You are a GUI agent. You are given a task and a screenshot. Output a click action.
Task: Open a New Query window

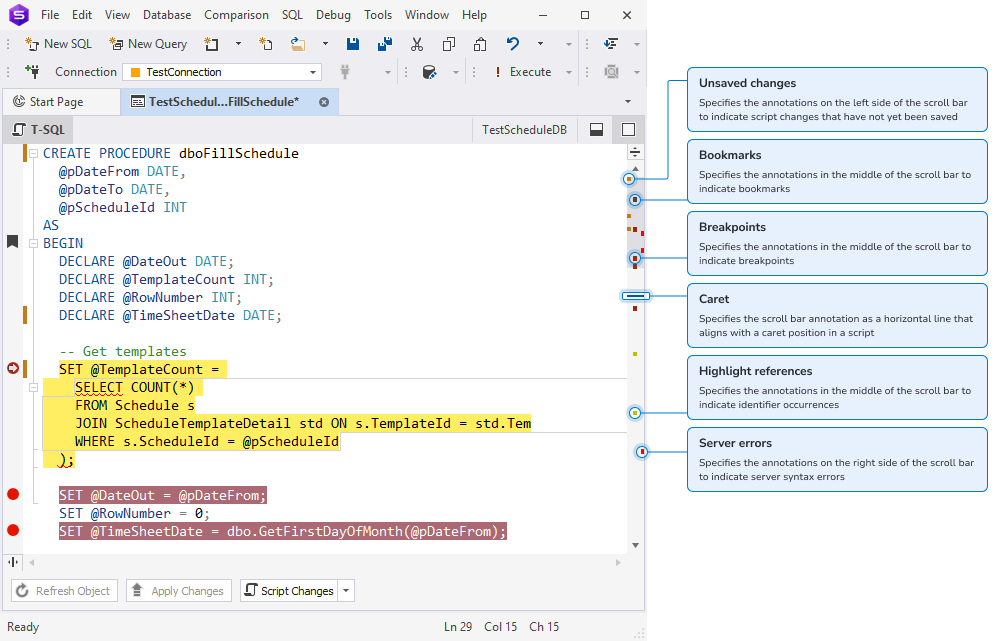148,43
